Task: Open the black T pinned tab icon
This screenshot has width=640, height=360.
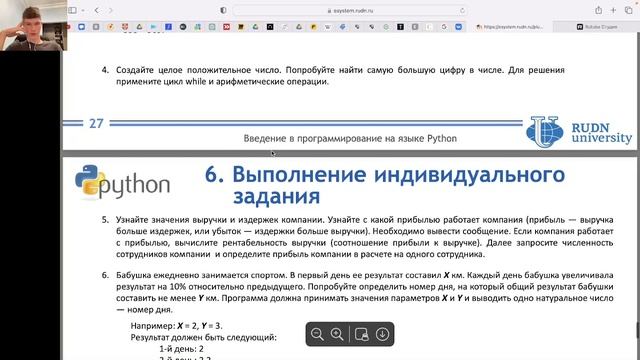Action: tap(400, 27)
